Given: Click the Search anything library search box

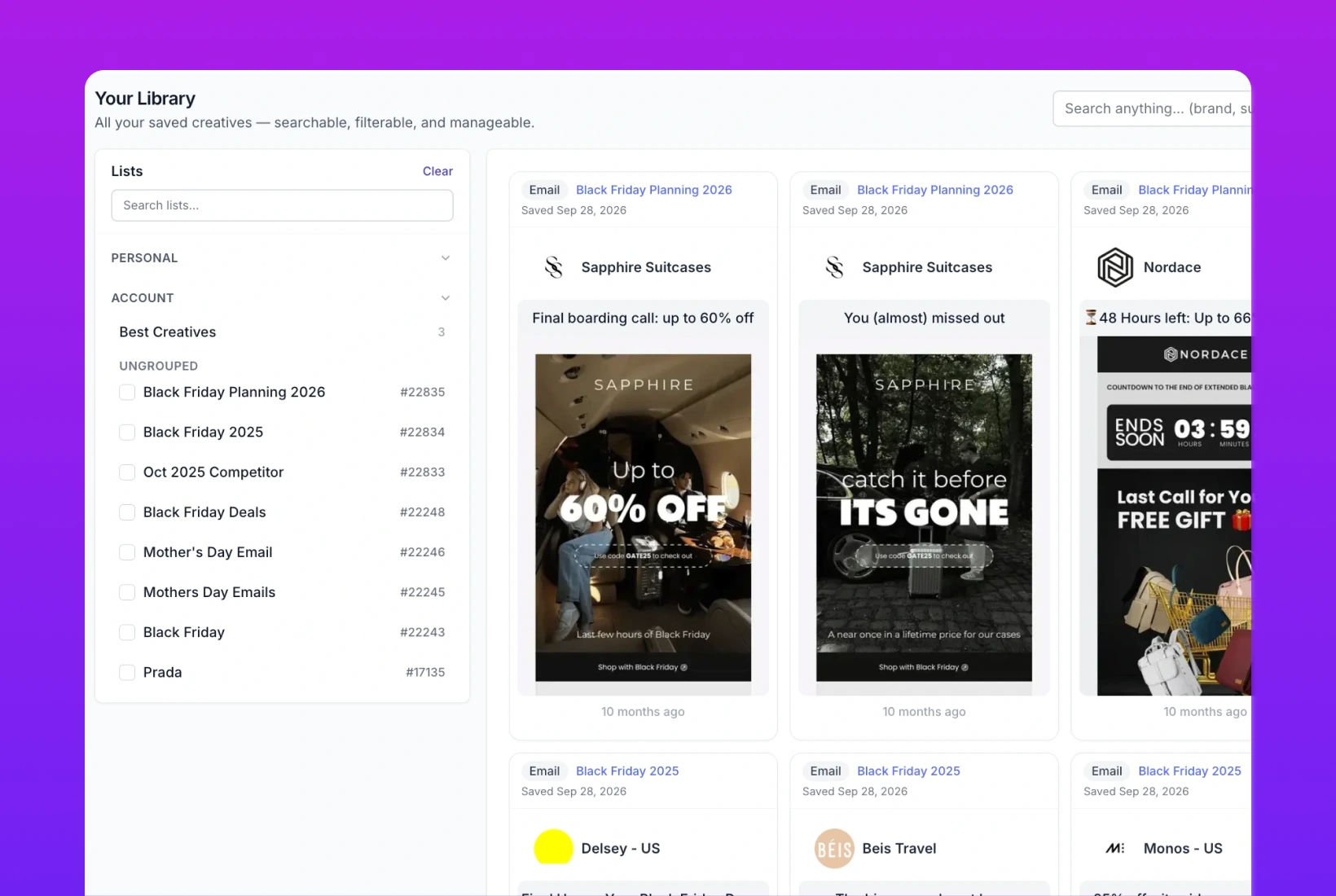Looking at the screenshot, I should coord(1152,108).
